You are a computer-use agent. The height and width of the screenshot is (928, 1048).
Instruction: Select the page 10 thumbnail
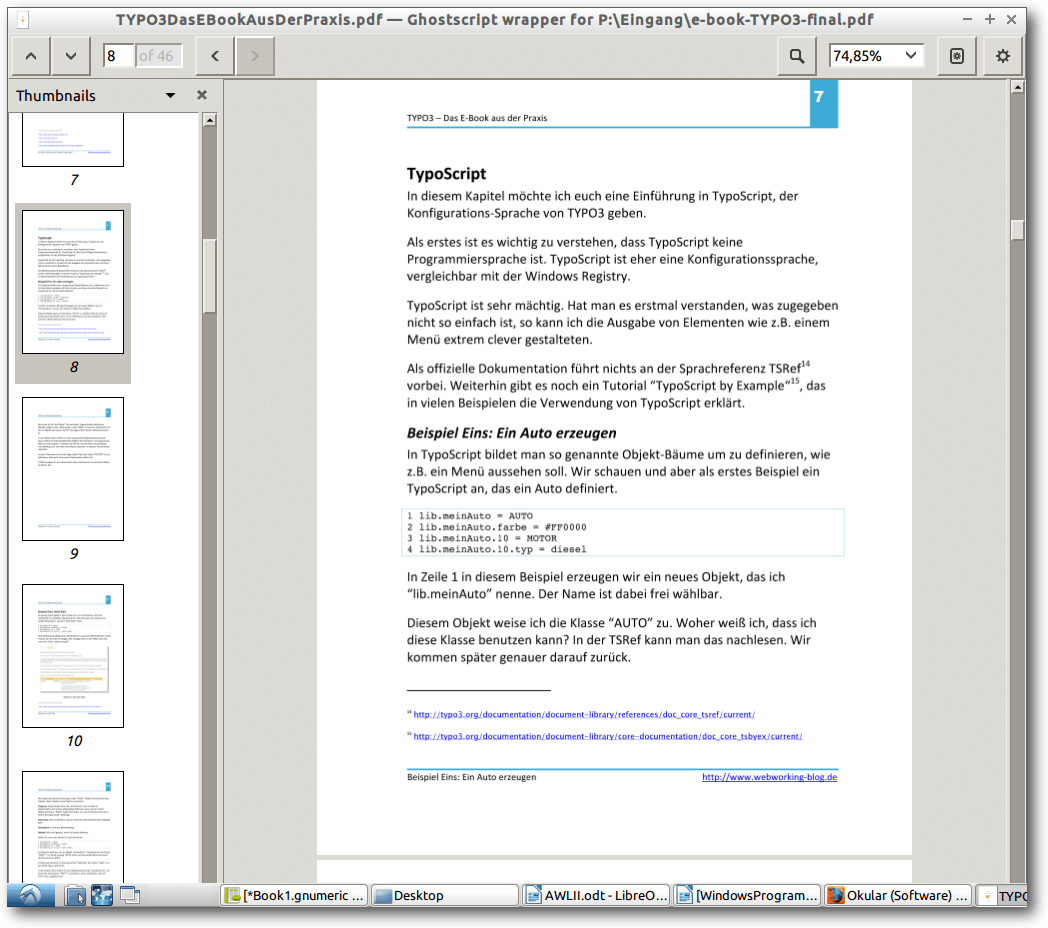pyautogui.click(x=73, y=656)
